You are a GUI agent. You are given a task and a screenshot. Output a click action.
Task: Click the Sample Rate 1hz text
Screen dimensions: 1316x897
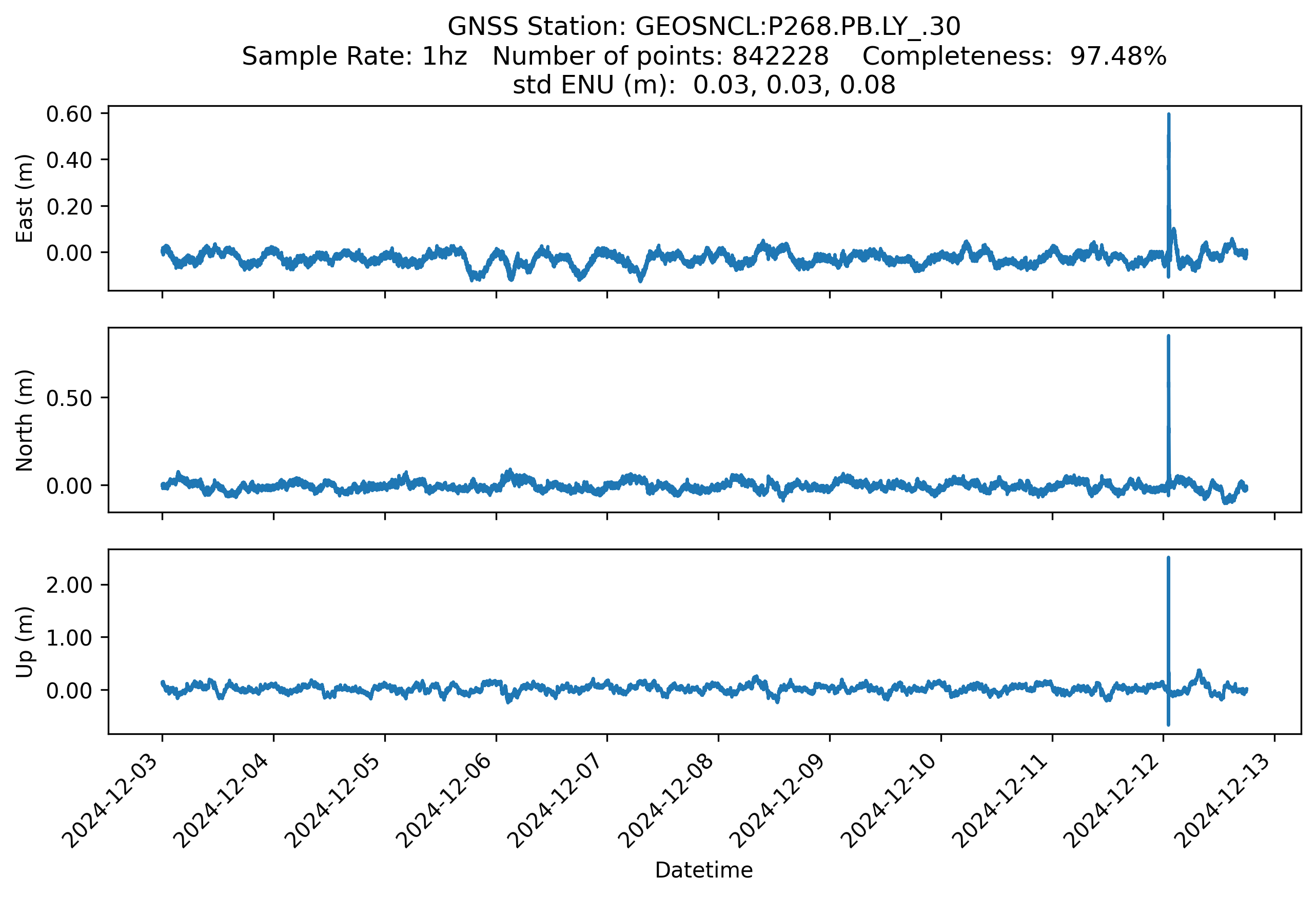point(355,56)
